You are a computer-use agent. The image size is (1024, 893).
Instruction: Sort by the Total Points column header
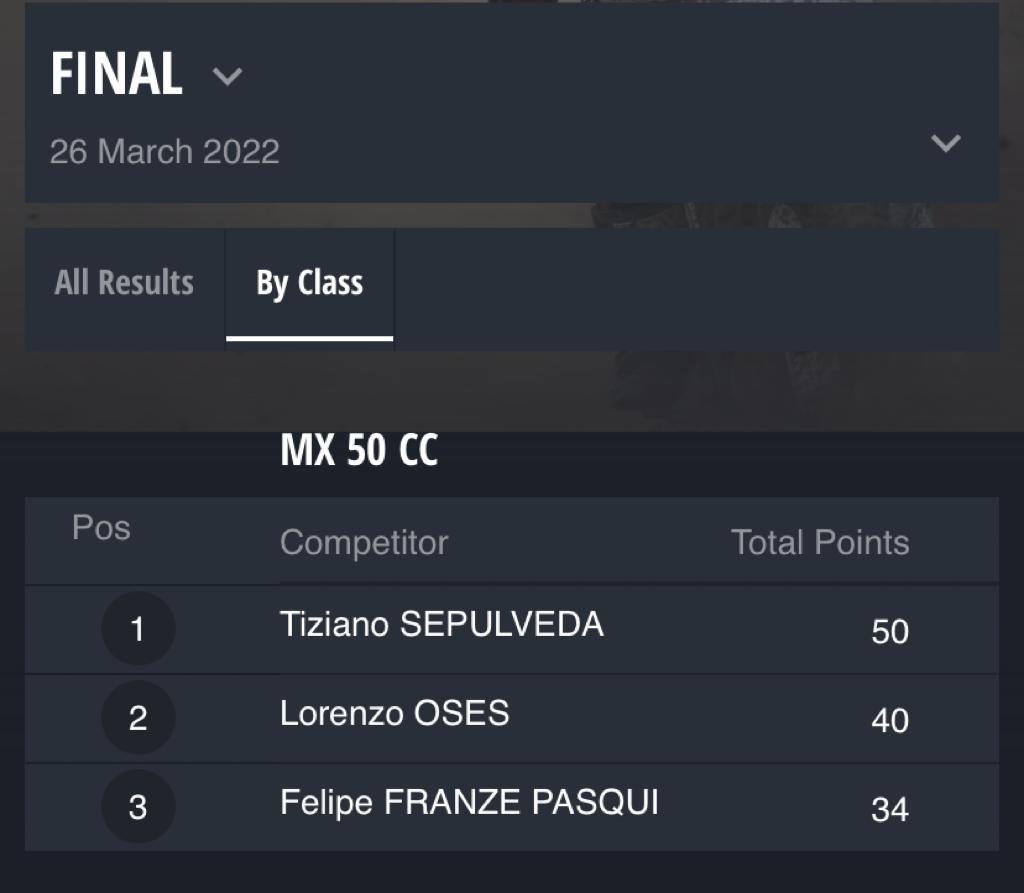tap(820, 542)
